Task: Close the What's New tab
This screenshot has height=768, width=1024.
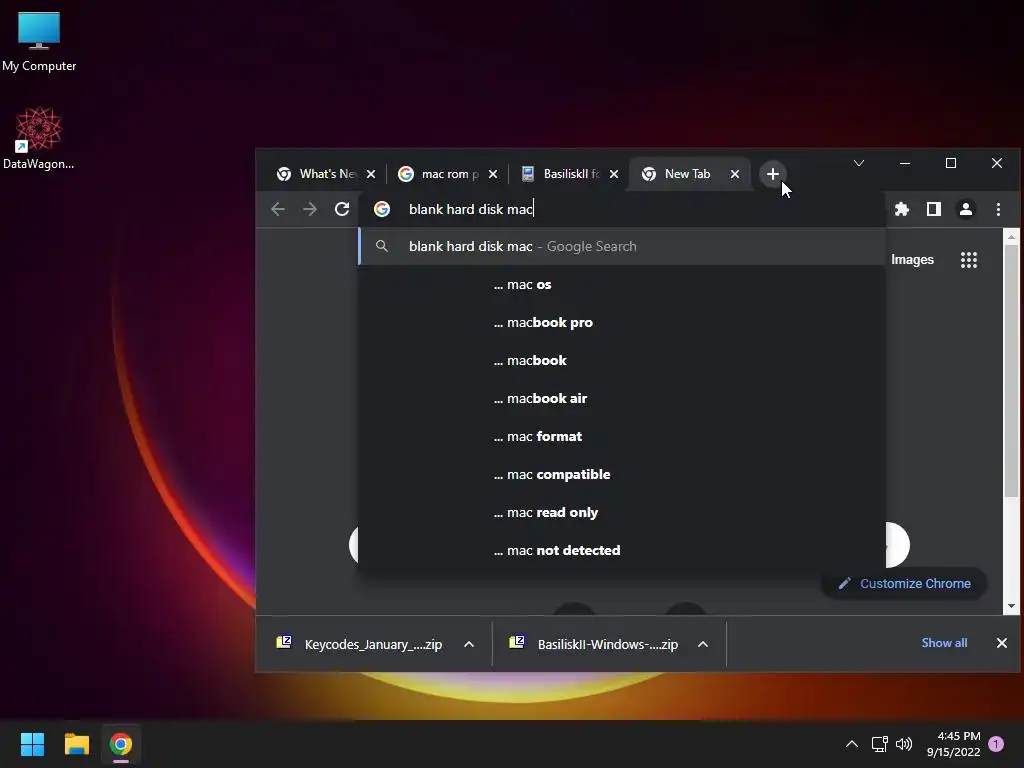Action: (371, 174)
